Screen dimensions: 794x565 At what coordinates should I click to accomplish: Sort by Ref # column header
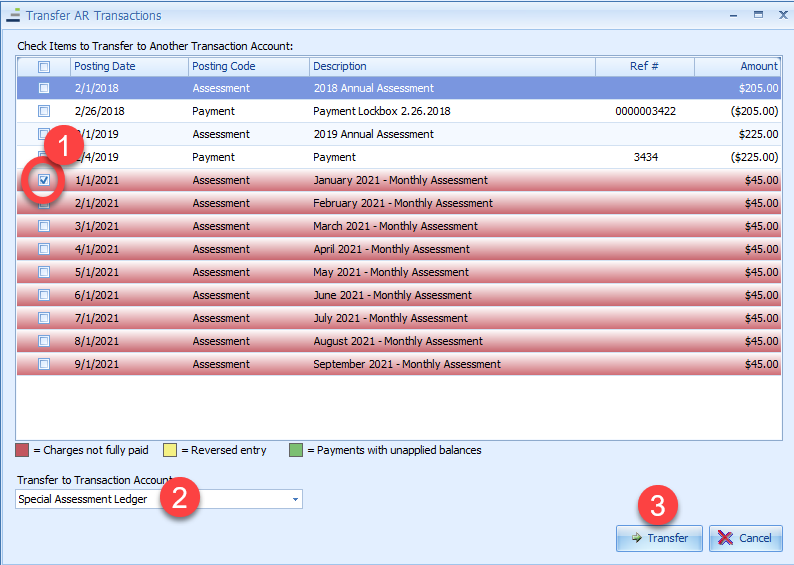click(x=644, y=67)
